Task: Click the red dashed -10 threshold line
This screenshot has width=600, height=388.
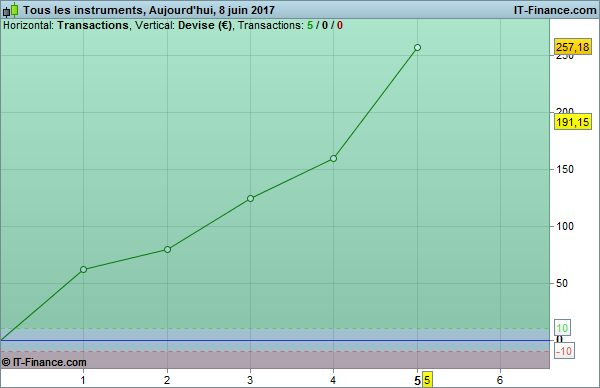Action: tap(275, 351)
